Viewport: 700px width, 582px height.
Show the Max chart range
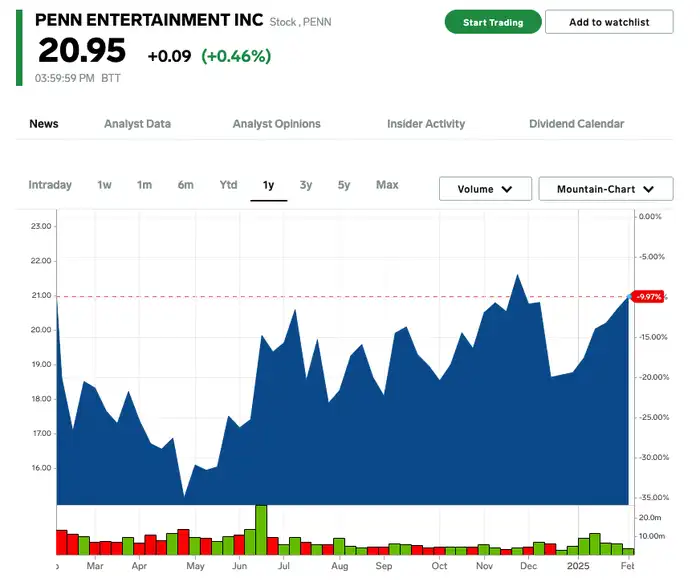click(x=387, y=185)
